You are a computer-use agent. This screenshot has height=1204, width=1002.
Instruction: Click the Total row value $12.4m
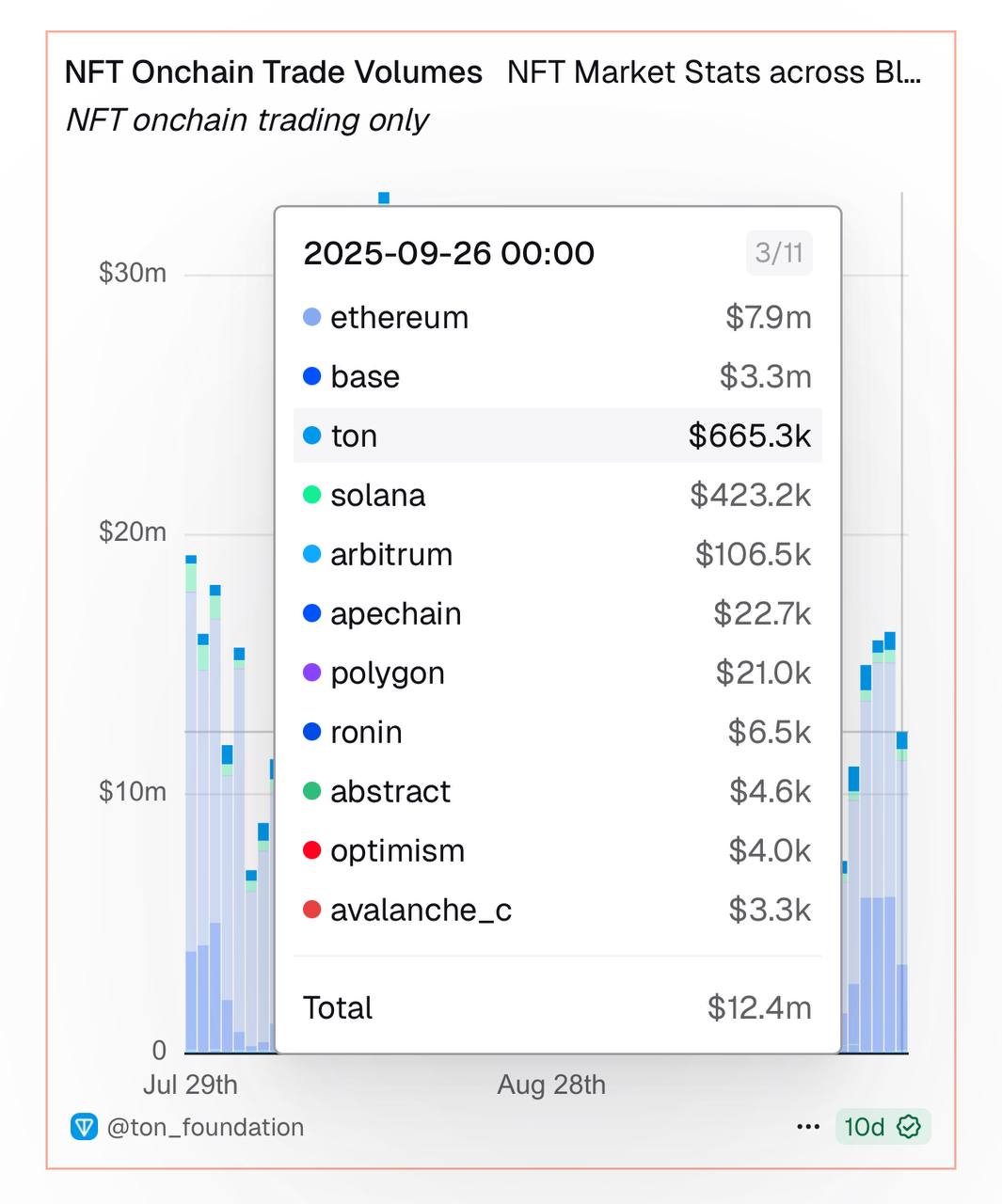[758, 1007]
